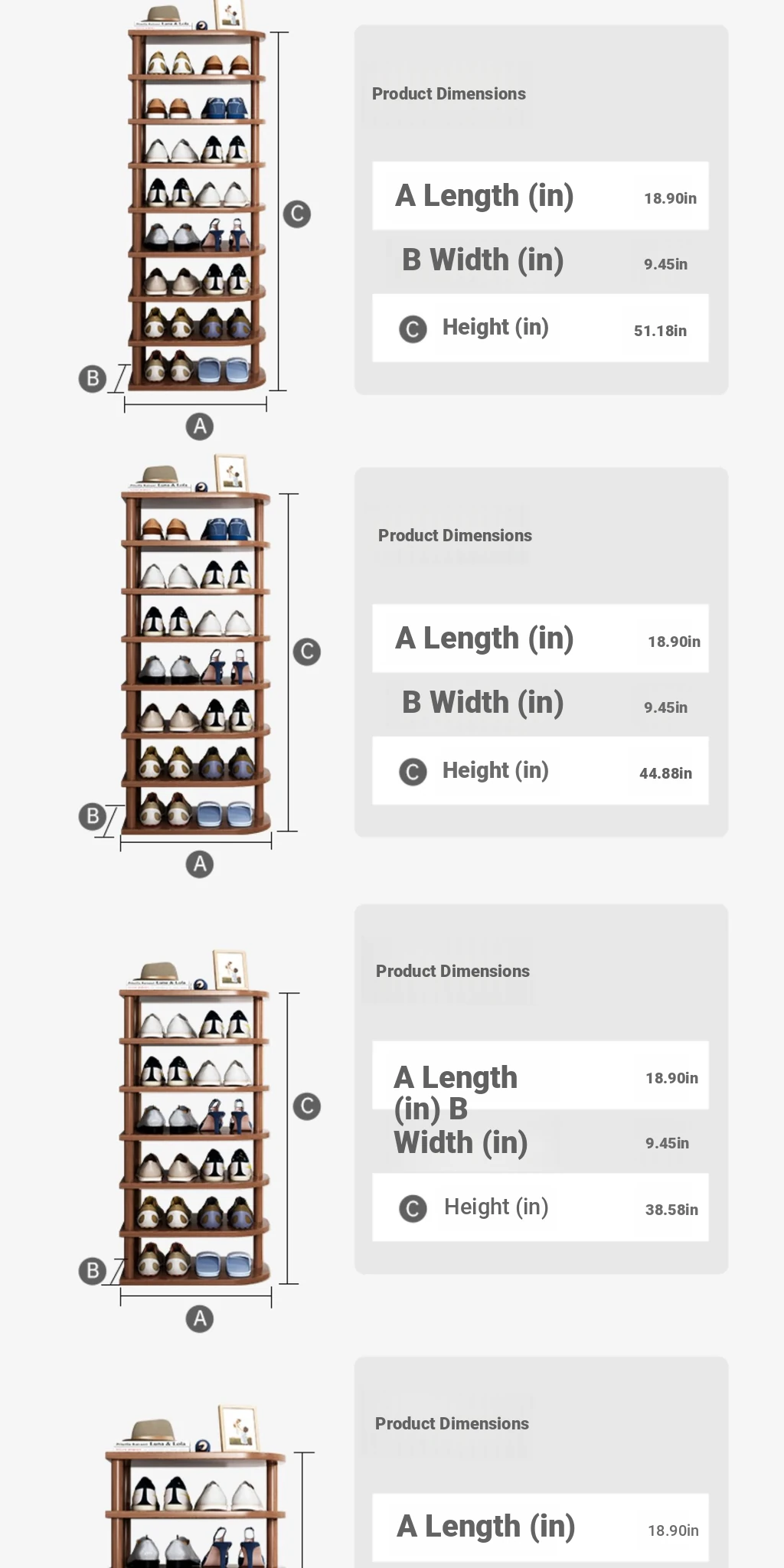Screen dimensions: 784x1568
Task: Click the B width marker beside the top shoe rack
Action: [x=93, y=378]
